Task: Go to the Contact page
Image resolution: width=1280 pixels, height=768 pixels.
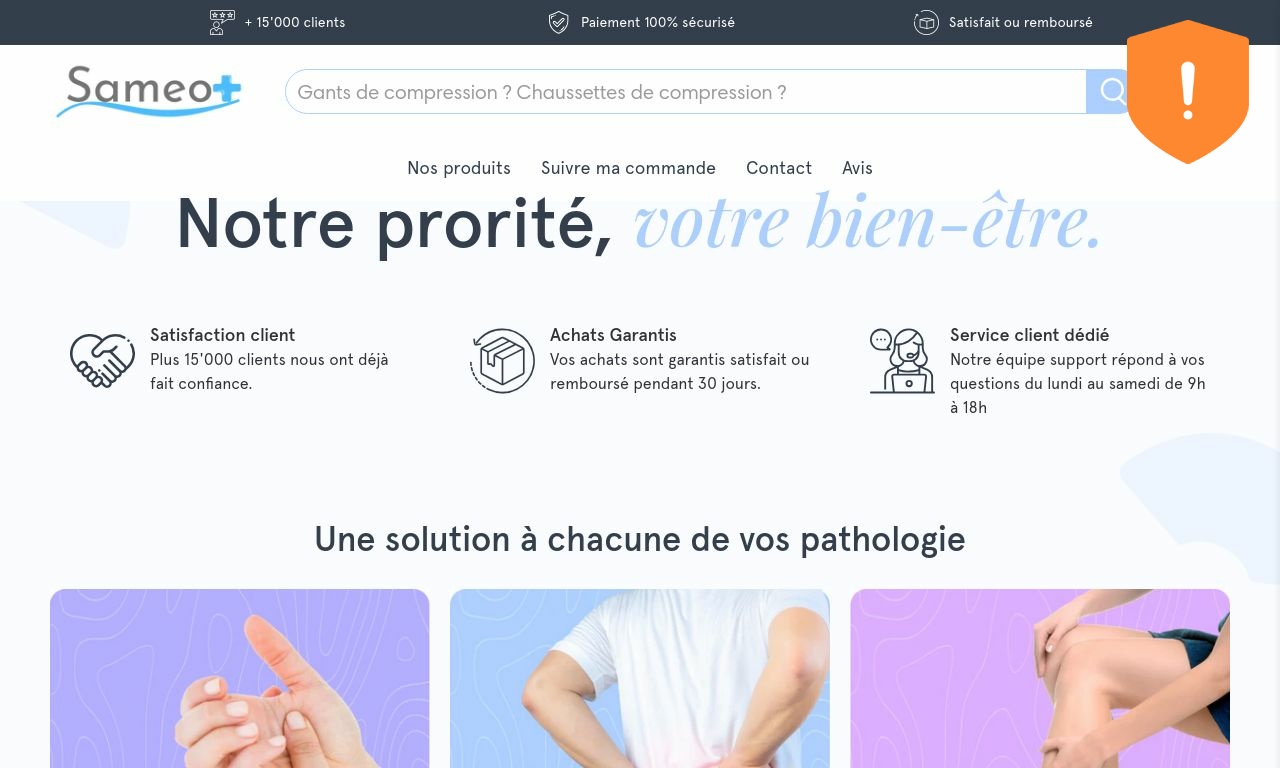Action: [779, 168]
